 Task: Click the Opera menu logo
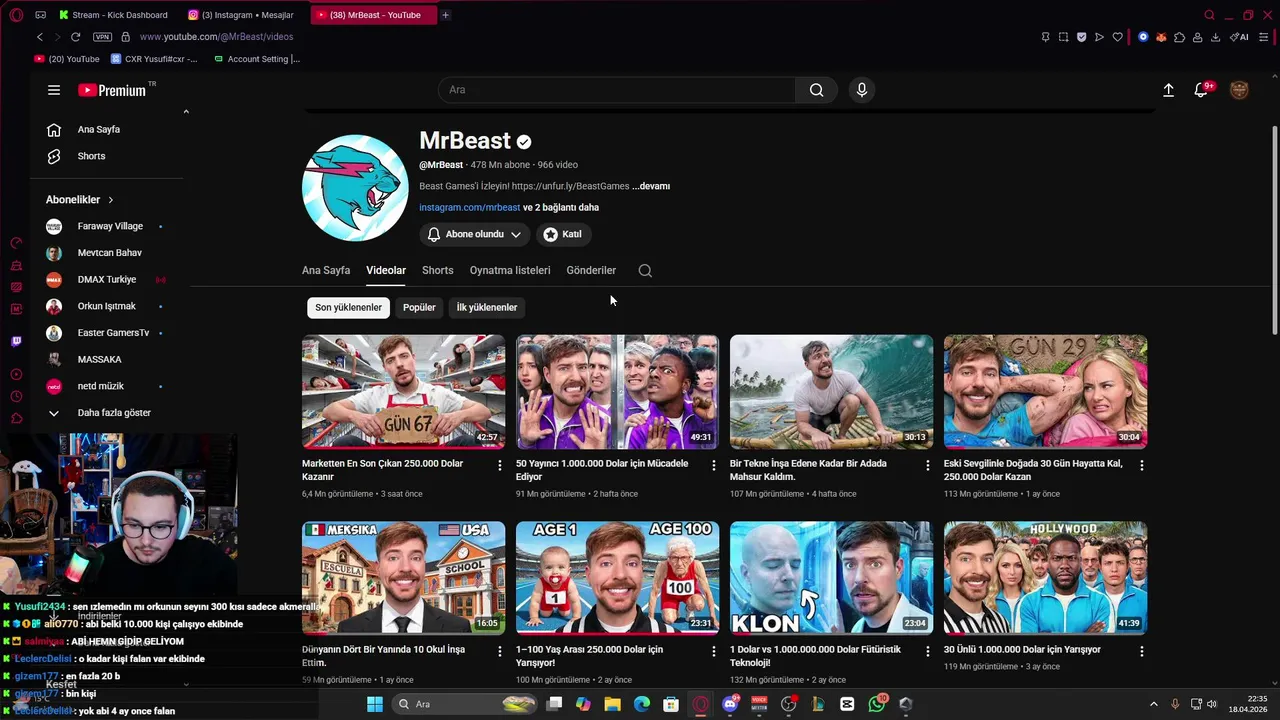[x=16, y=15]
